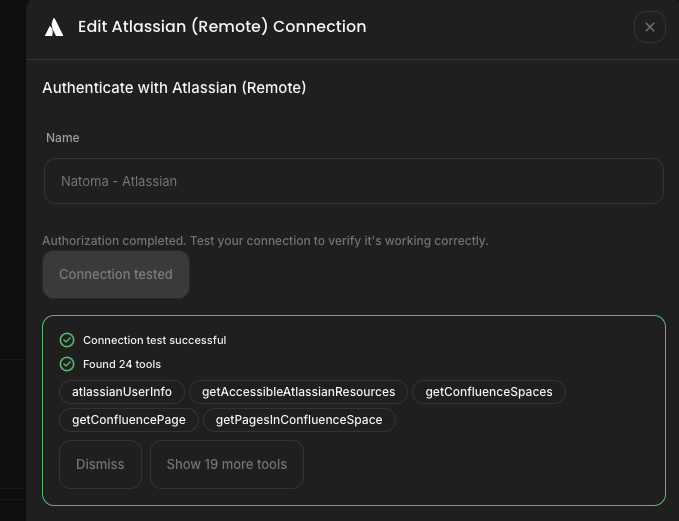The image size is (679, 521).
Task: Dismiss the connection test results
Action: (x=100, y=464)
